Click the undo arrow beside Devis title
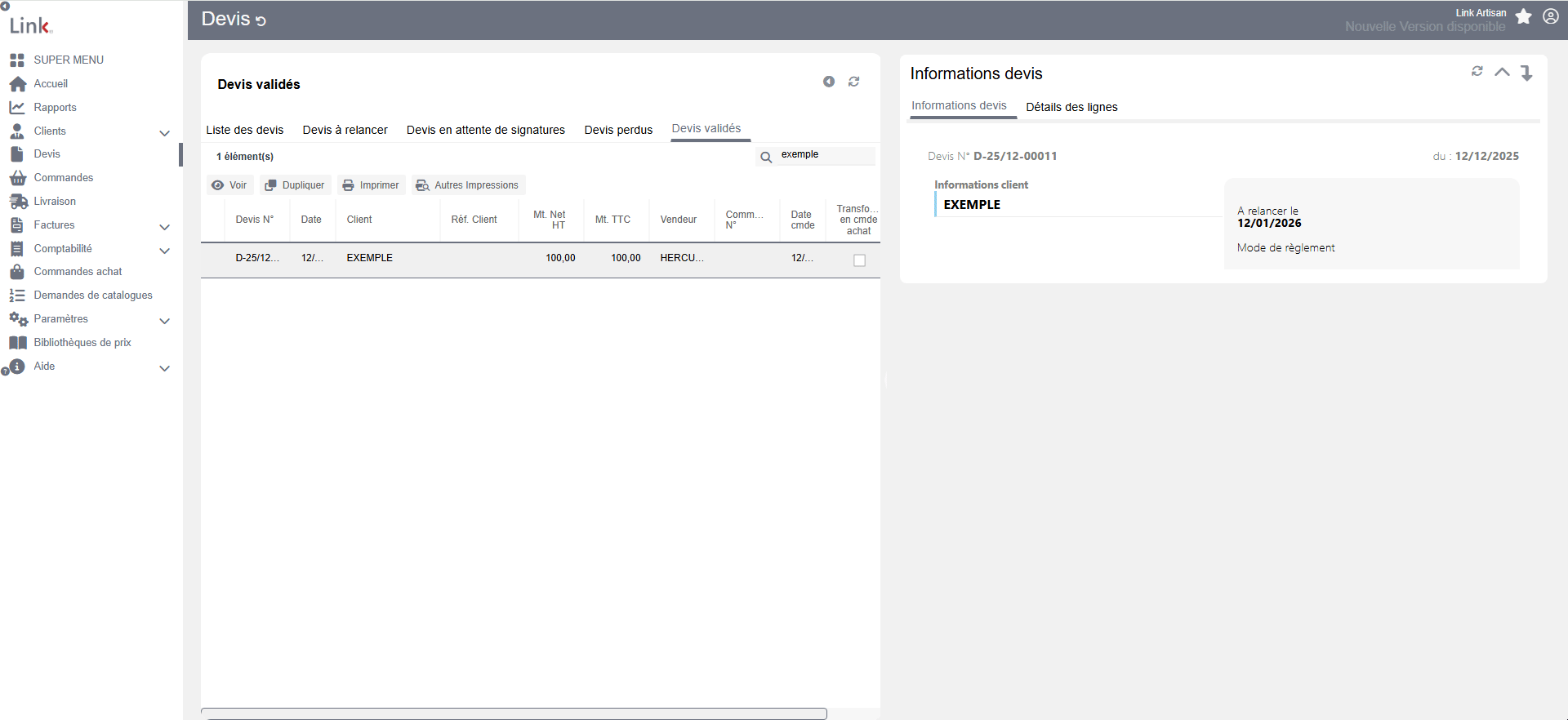The width and height of the screenshot is (1568, 720). click(261, 21)
